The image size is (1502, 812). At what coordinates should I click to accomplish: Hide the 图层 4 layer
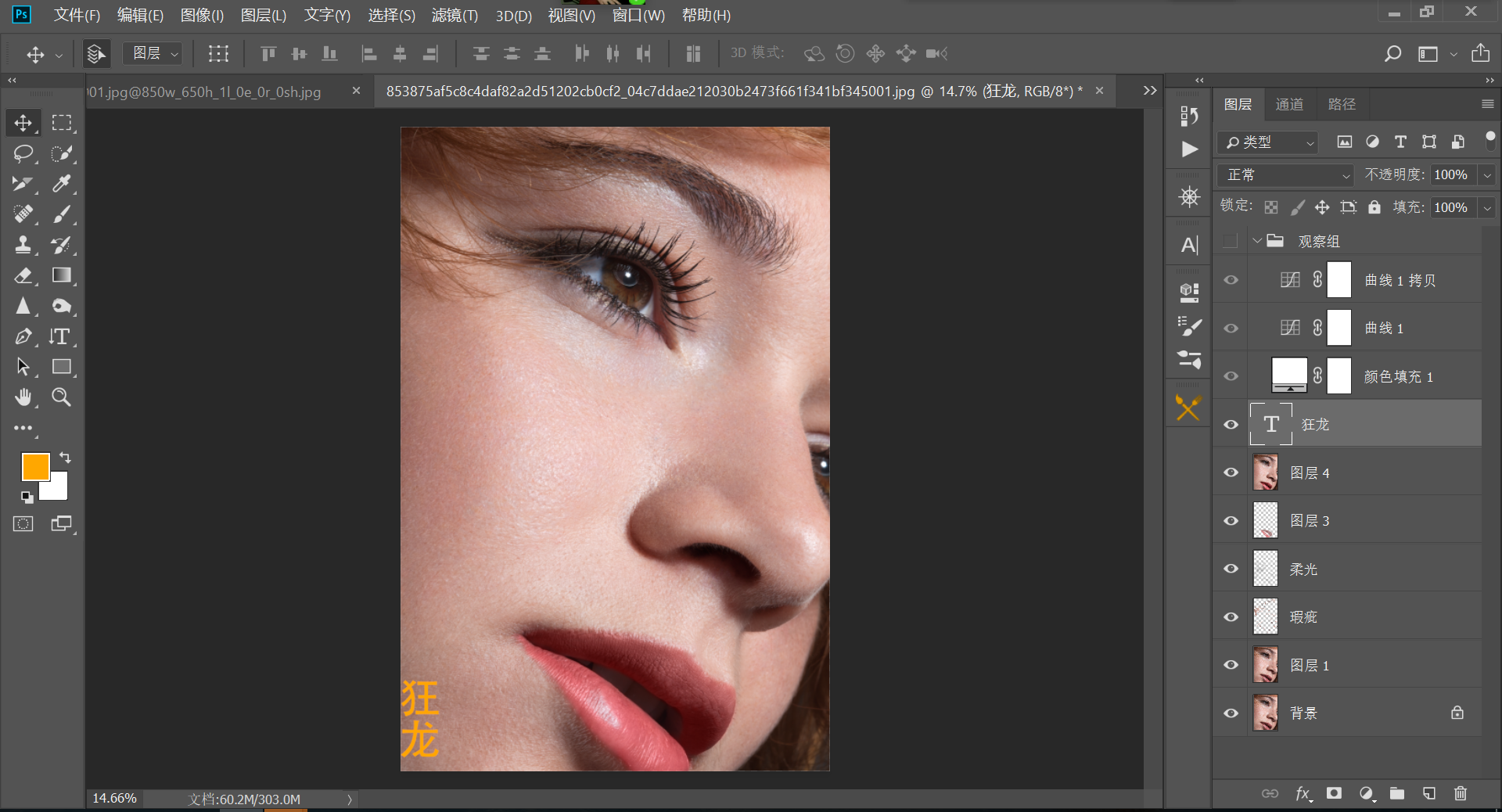1231,472
